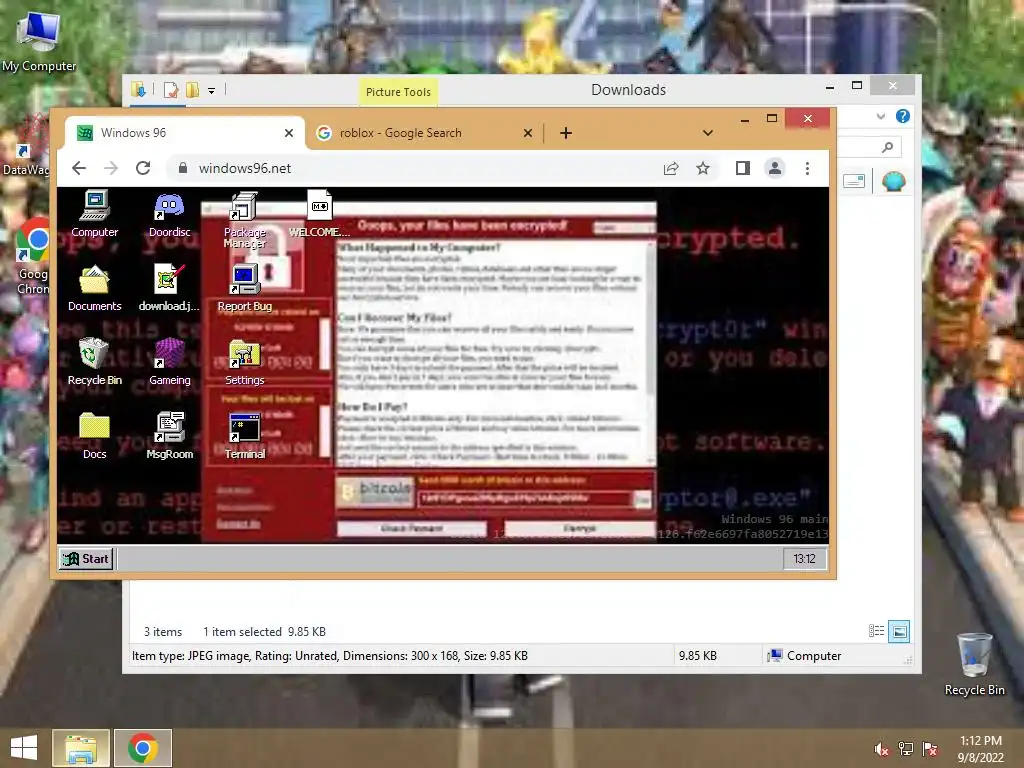Image resolution: width=1024 pixels, height=768 pixels.
Task: Open Google Chrome desktop shortcut
Action: tap(31, 258)
